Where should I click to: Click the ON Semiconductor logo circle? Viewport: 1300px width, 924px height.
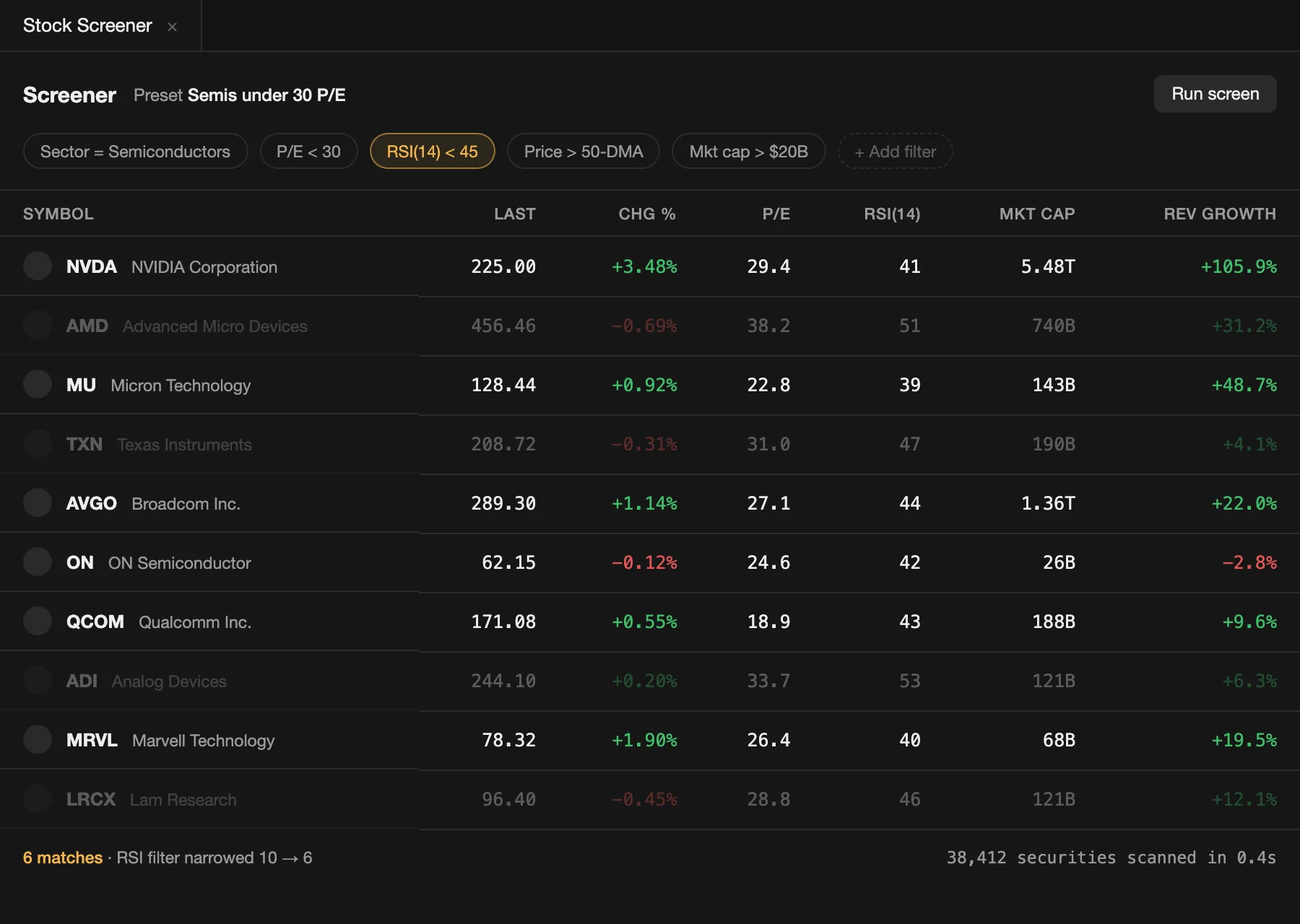[38, 562]
